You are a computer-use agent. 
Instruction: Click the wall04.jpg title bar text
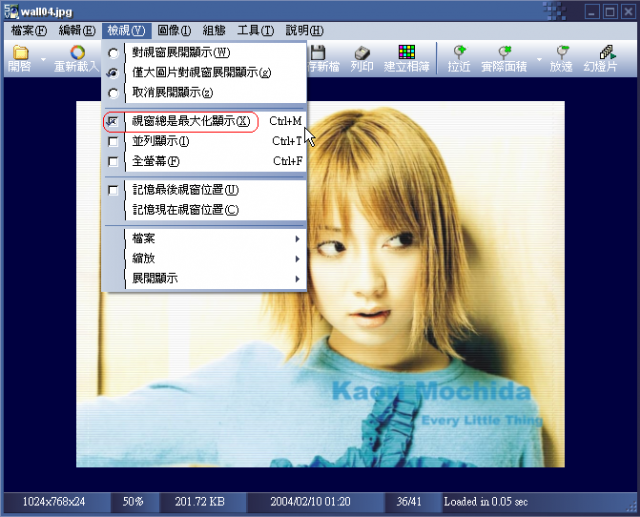pyautogui.click(x=47, y=12)
